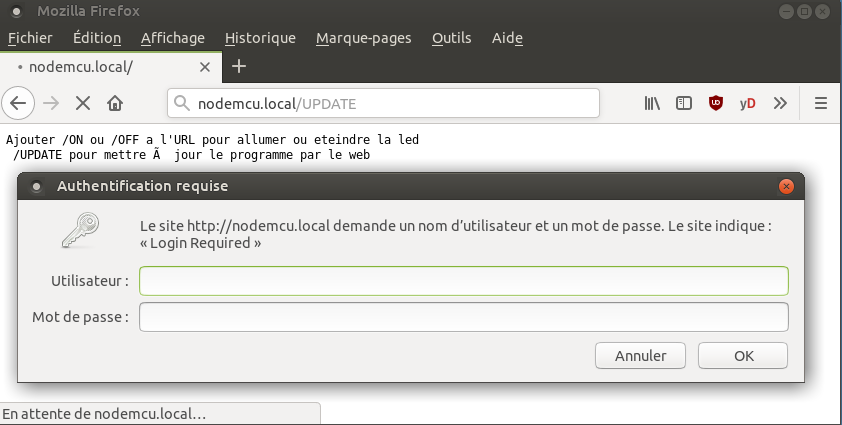Expand the toolbar overflow chevron
The width and height of the screenshot is (842, 425).
(x=781, y=103)
